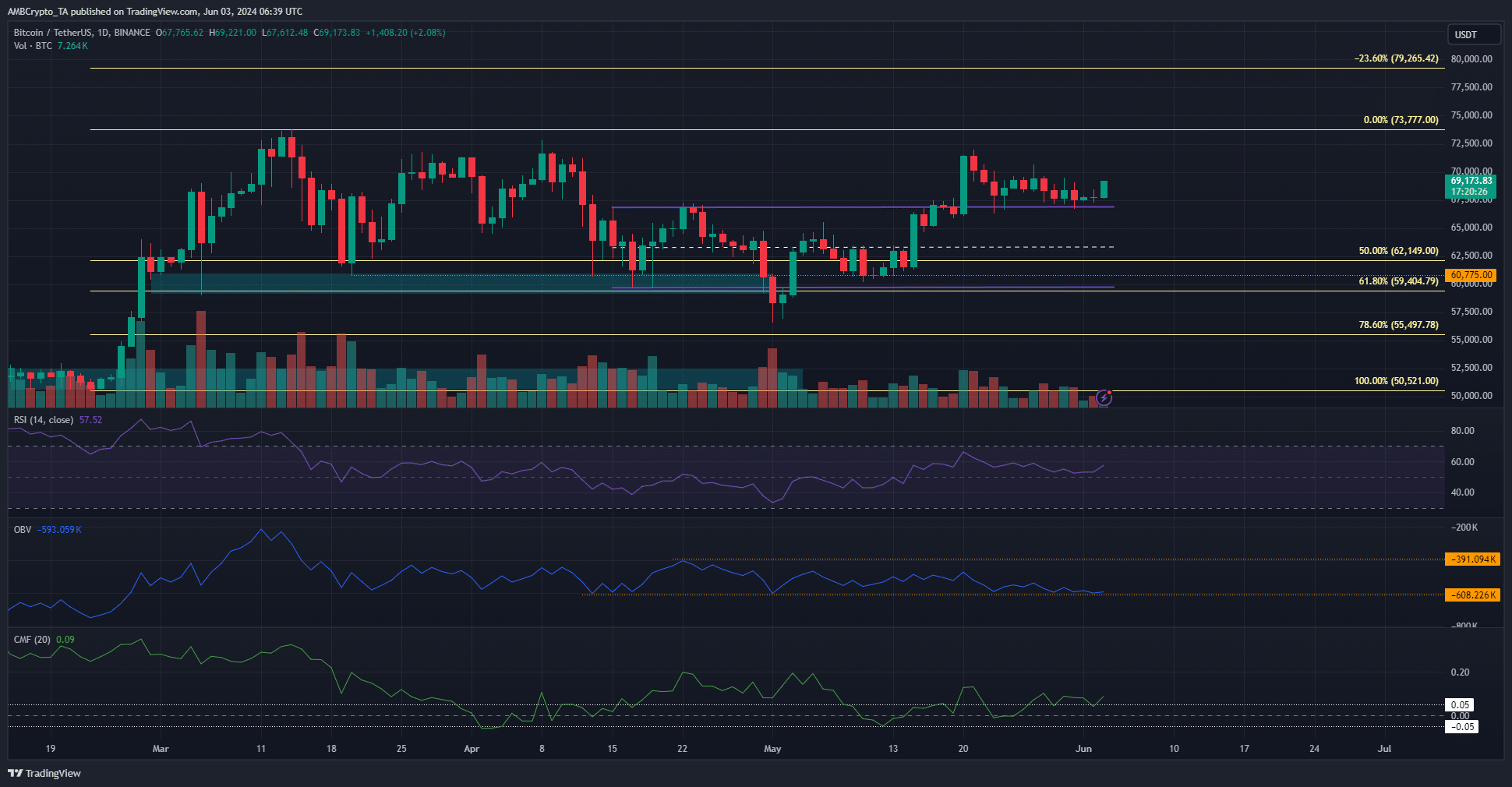
Task: Click the Apr label on the time axis
Action: [472, 749]
